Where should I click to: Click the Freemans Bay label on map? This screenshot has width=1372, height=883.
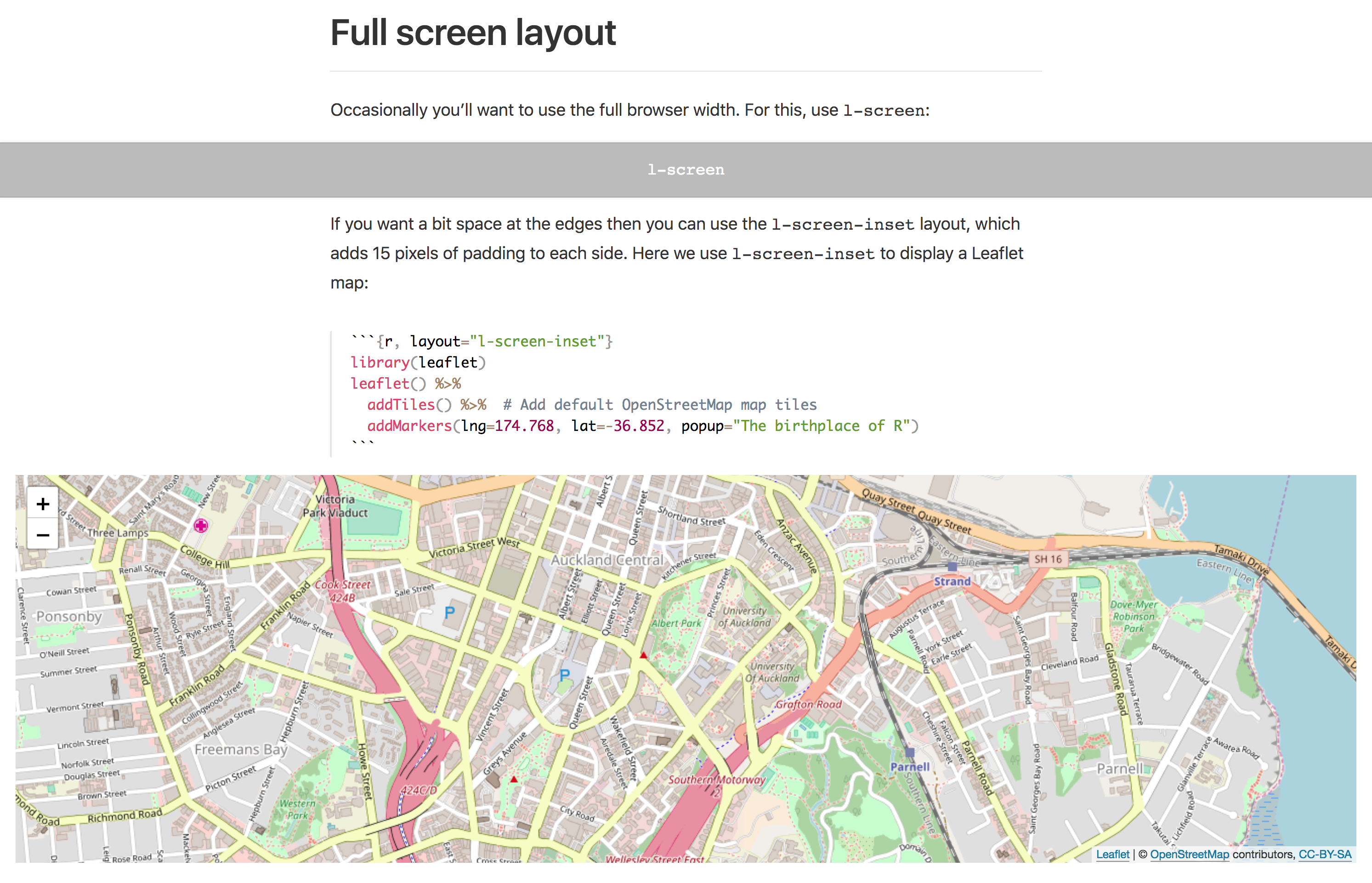tap(241, 749)
